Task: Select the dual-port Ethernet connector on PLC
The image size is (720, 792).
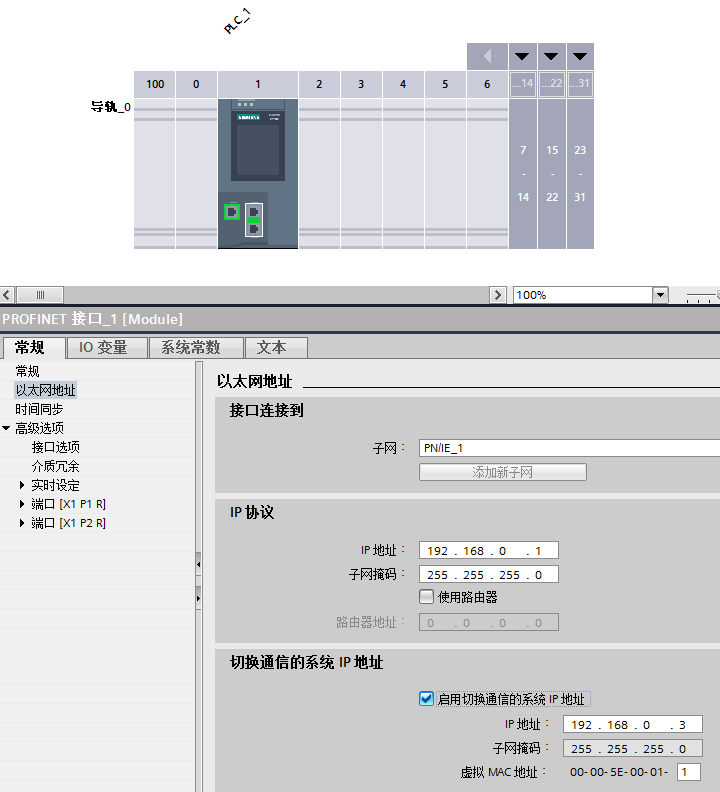Action: [x=254, y=220]
